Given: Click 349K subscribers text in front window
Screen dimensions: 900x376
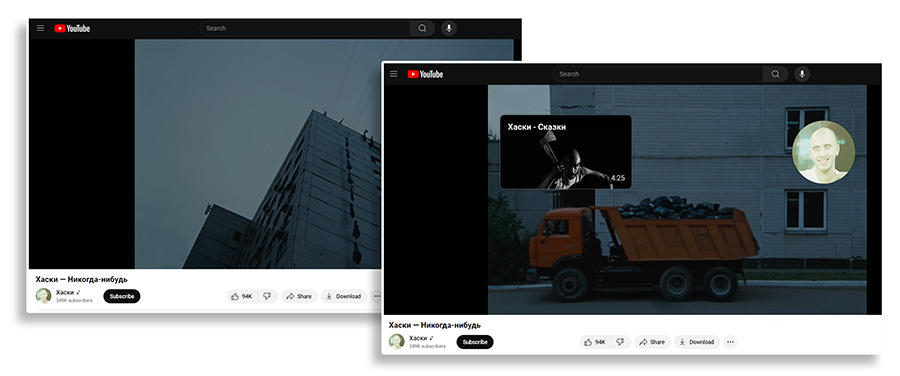Looking at the screenshot, I should [427, 347].
